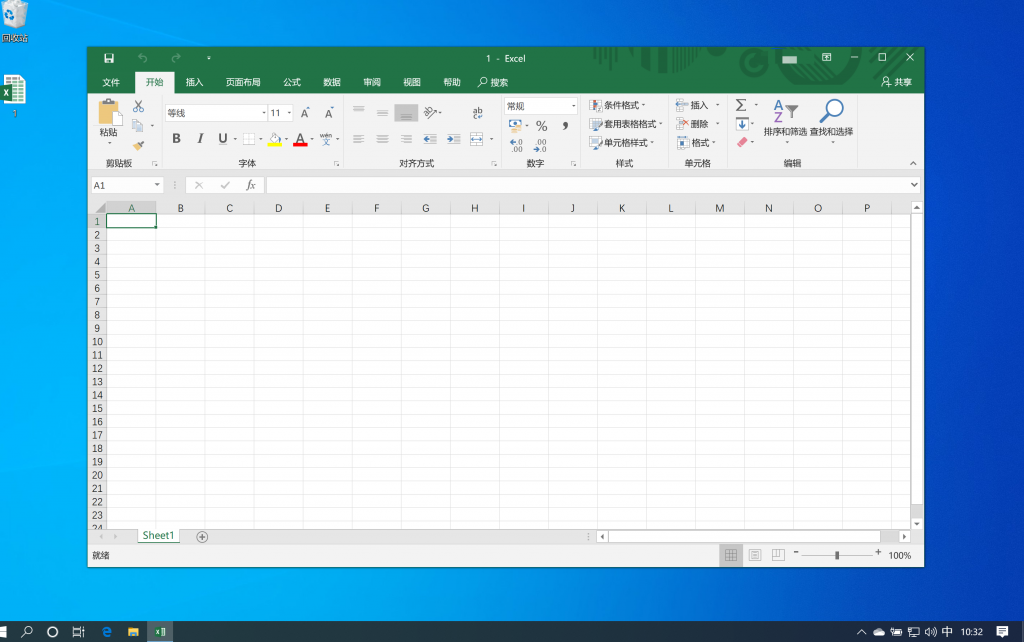Align text to middle of cell
Viewport: 1024px width, 642px height.
[x=382, y=112]
